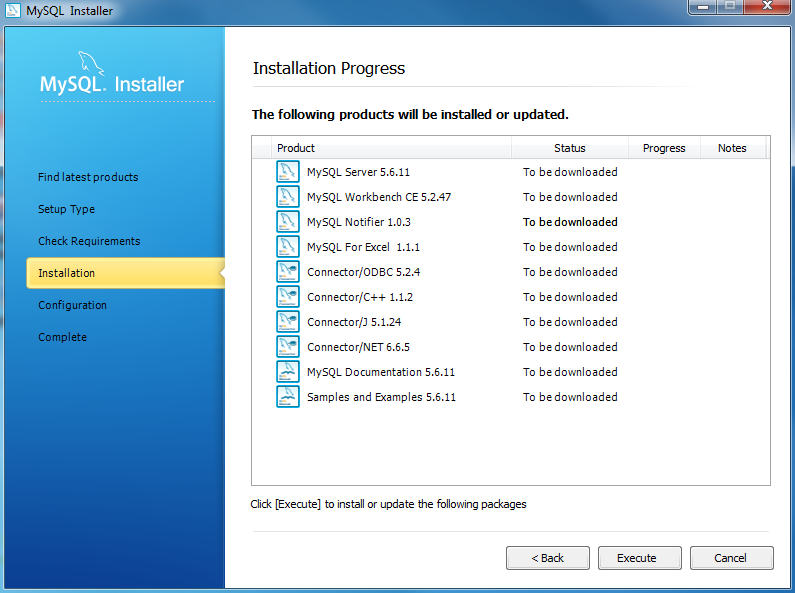Screen dimensions: 795x593
Task: Click the status of Connector/NET row
Action: (x=570, y=347)
